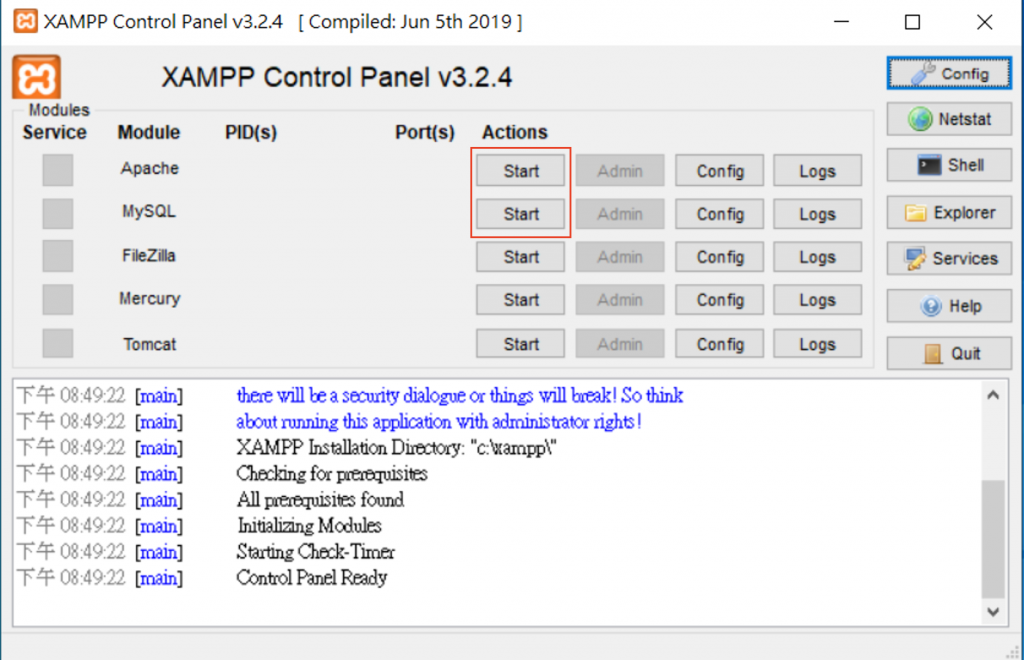Open the Apache Logs menu

[818, 171]
